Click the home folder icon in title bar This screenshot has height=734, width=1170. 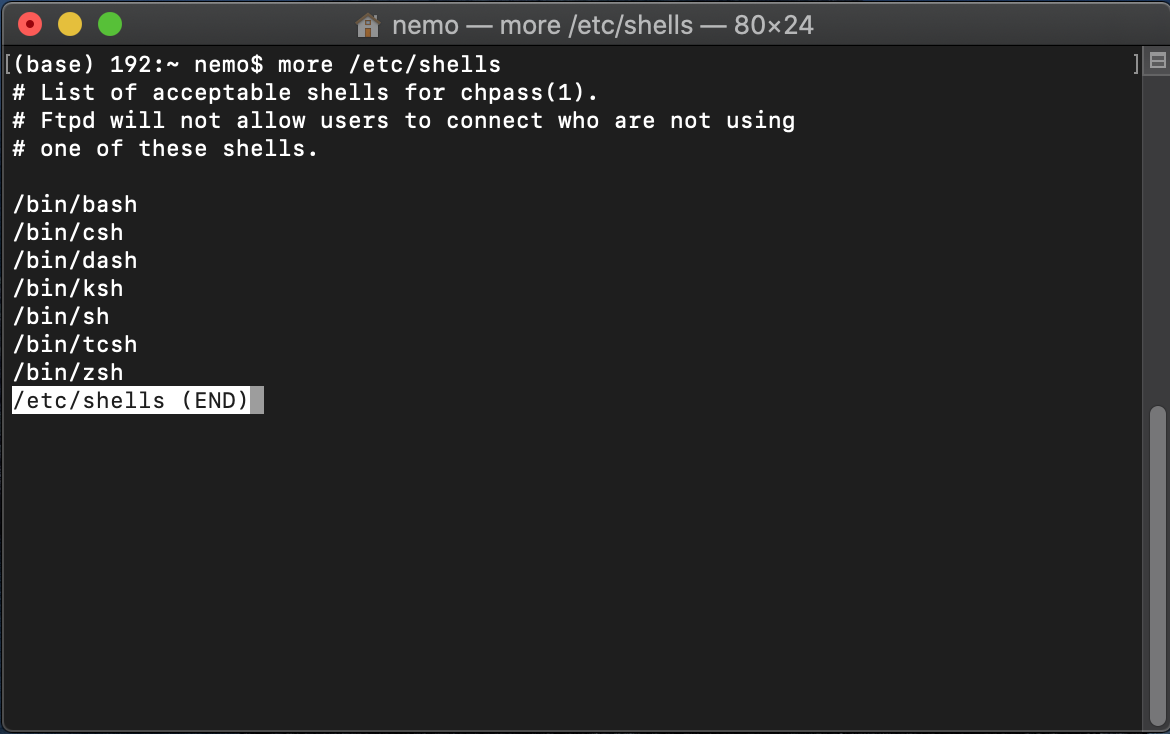point(368,25)
